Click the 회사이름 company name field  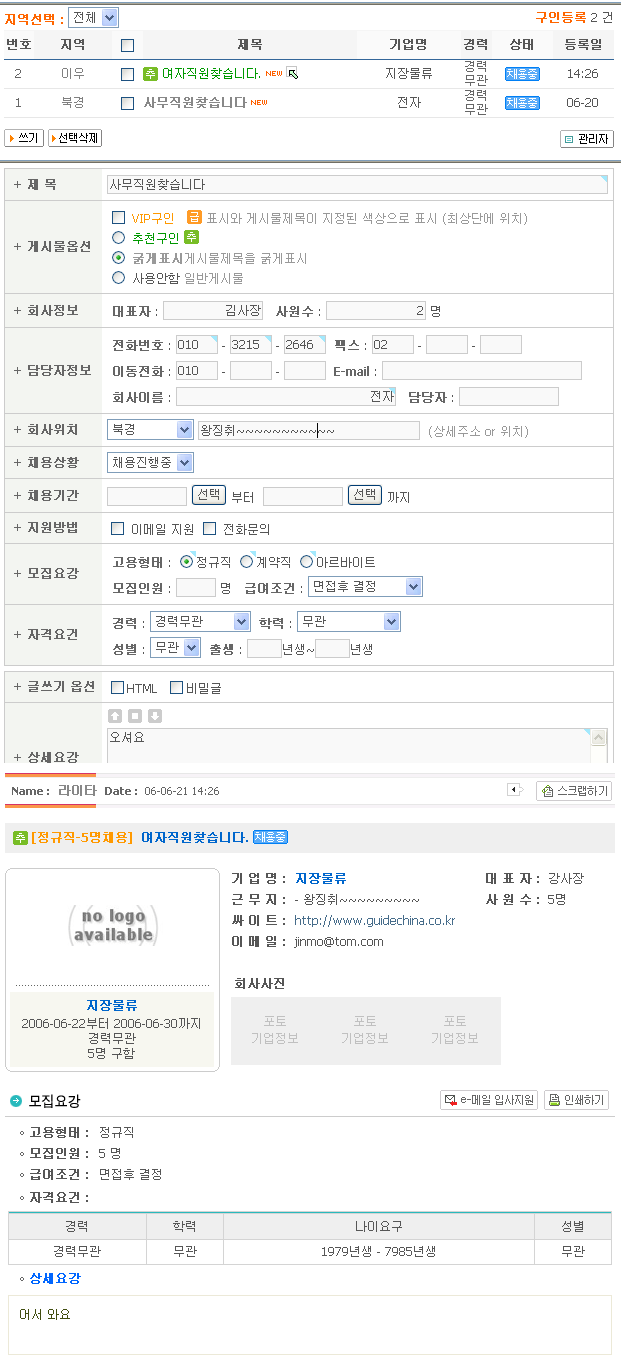[x=287, y=397]
